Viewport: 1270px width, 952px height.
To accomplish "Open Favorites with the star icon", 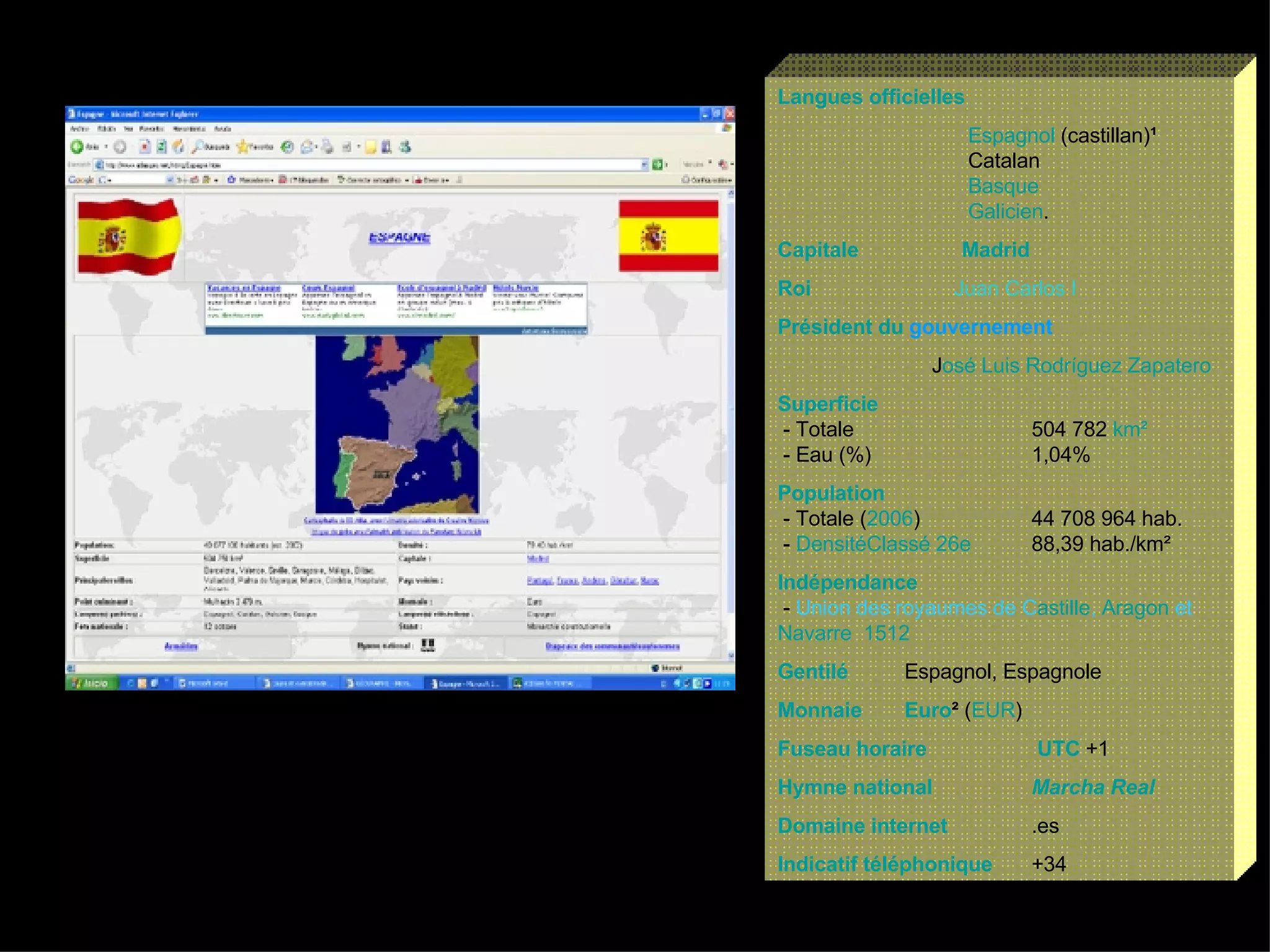I will [255, 147].
